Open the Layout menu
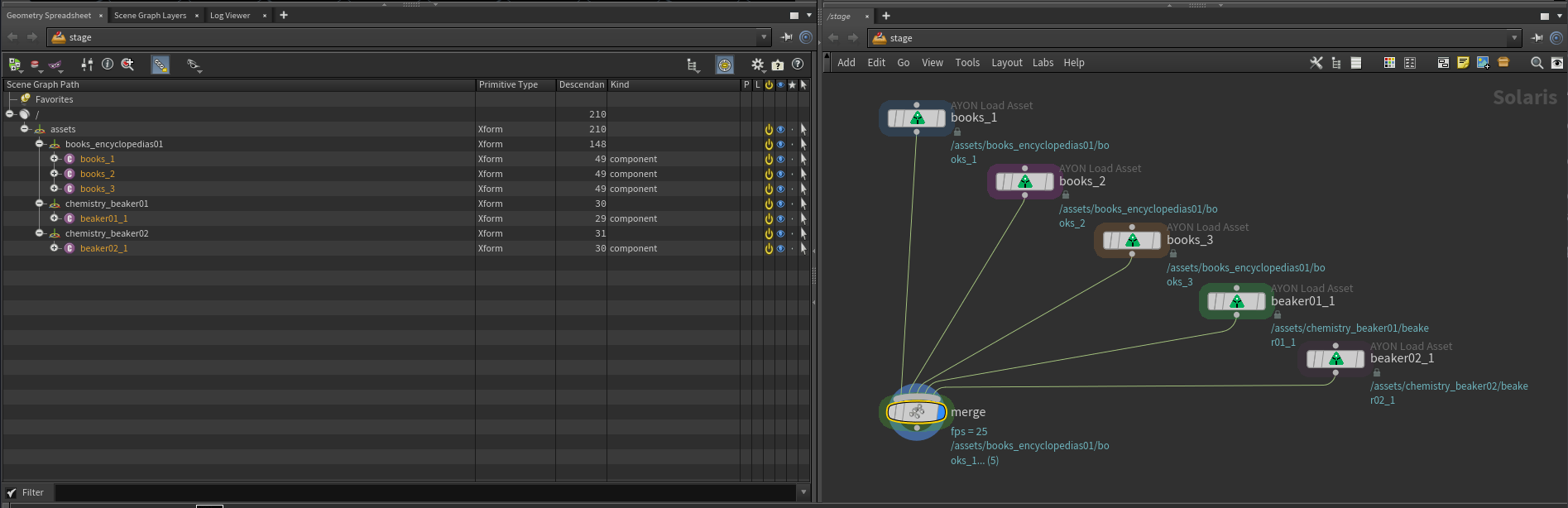This screenshot has width=1568, height=508. (x=1006, y=63)
